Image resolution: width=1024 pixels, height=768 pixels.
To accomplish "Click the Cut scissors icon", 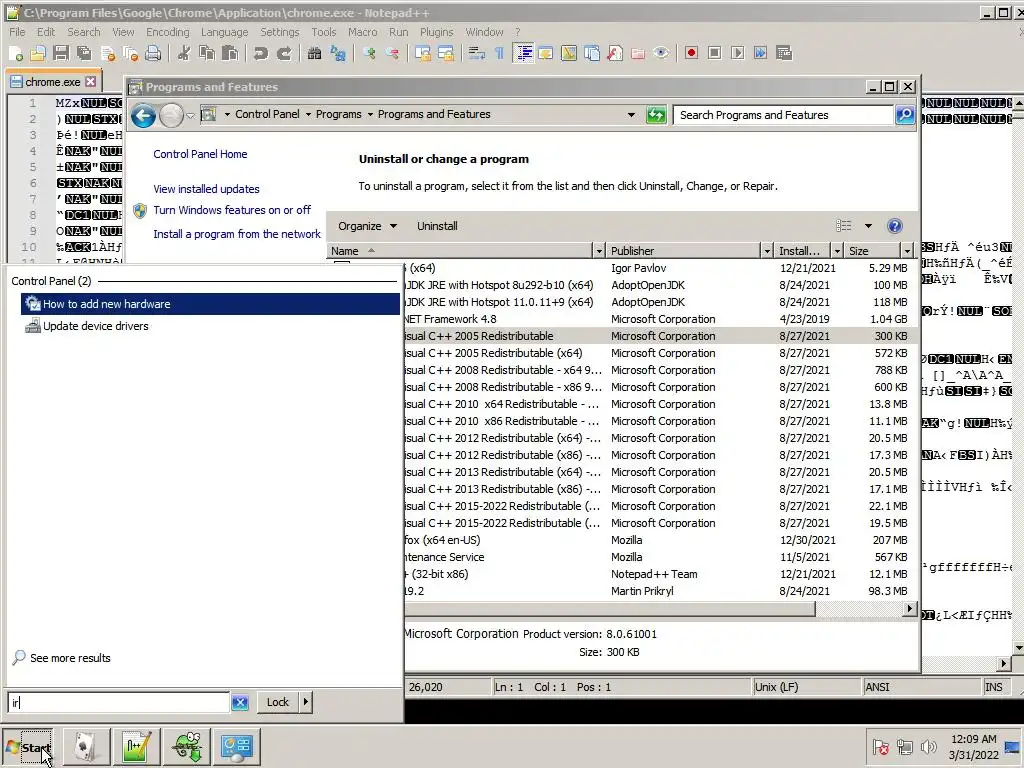I will click(184, 54).
